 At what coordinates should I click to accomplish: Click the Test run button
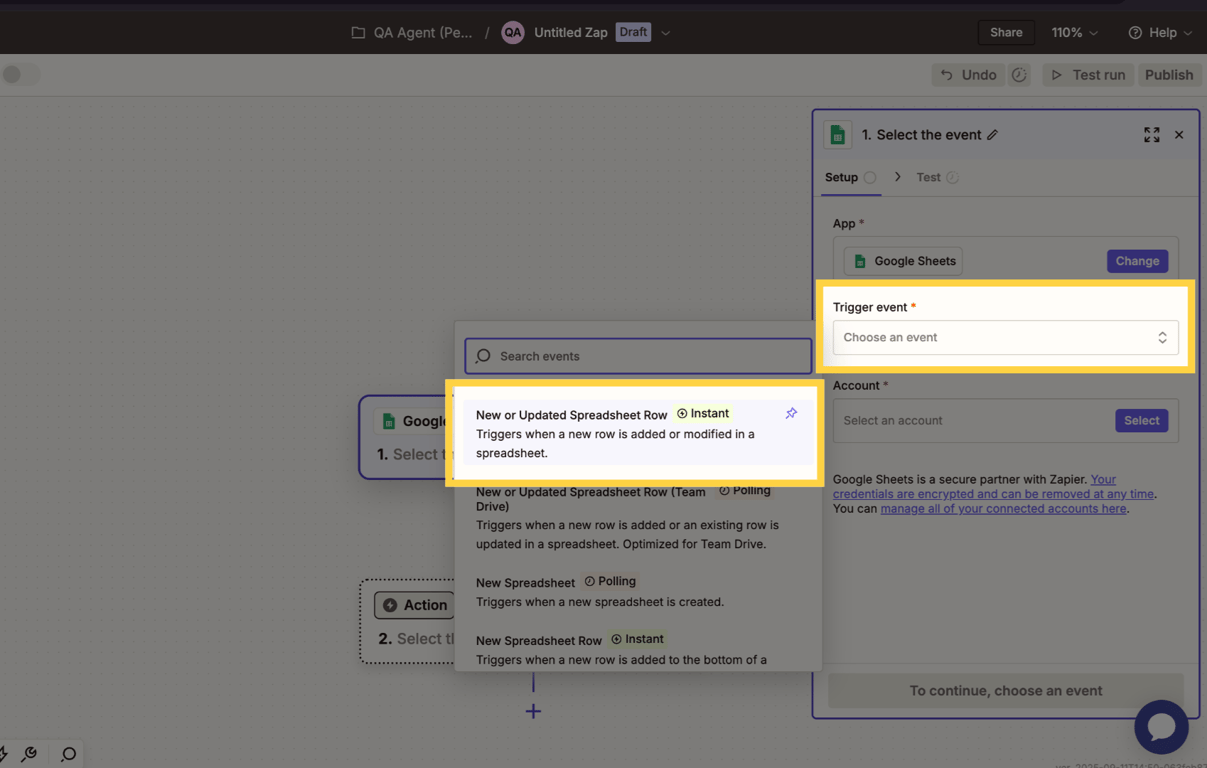pyautogui.click(x=1088, y=75)
